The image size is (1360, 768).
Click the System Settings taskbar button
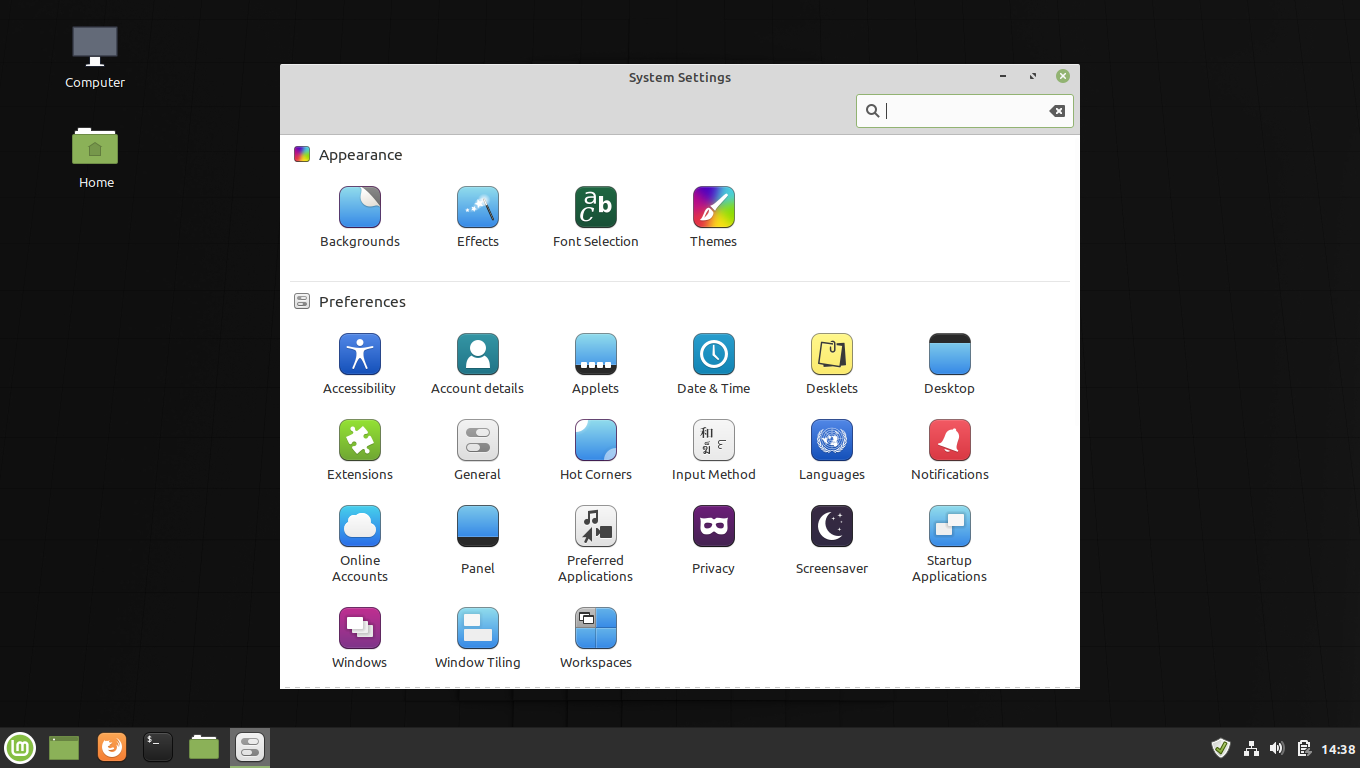(250, 747)
